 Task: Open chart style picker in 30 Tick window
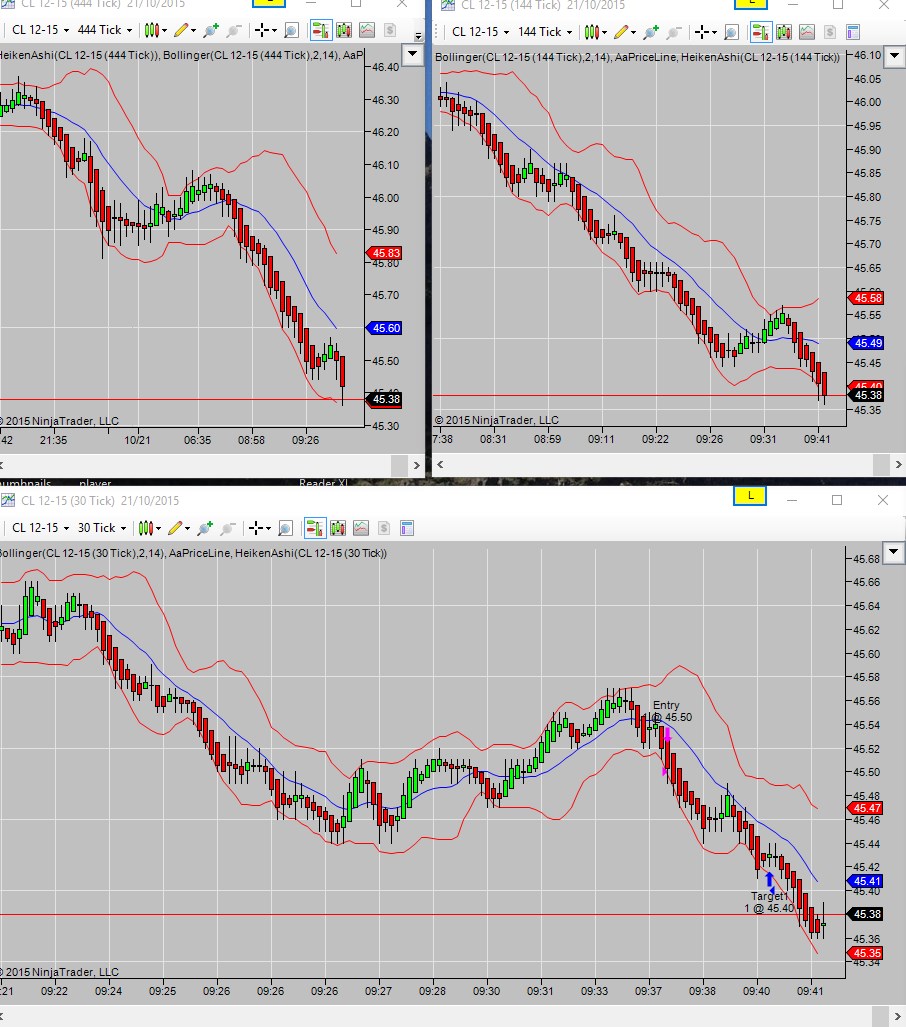[x=149, y=528]
